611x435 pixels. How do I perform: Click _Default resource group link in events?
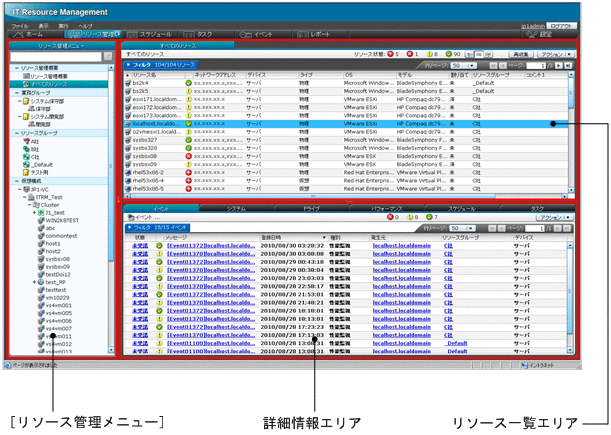(x=456, y=343)
